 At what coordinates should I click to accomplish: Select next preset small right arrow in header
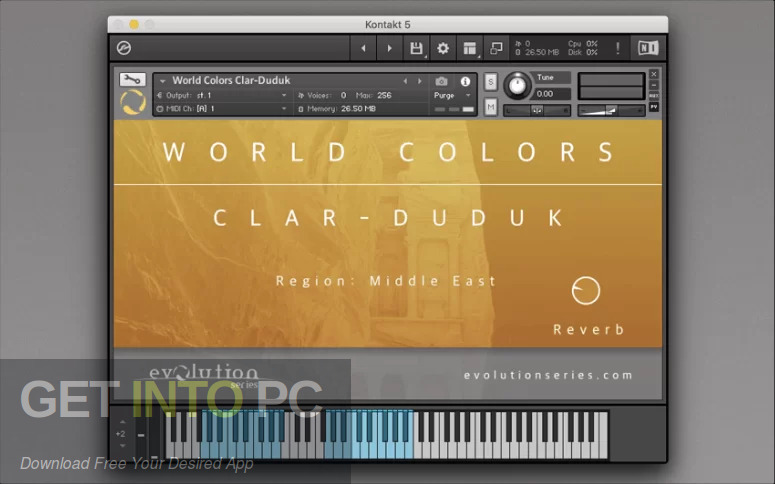[420, 81]
